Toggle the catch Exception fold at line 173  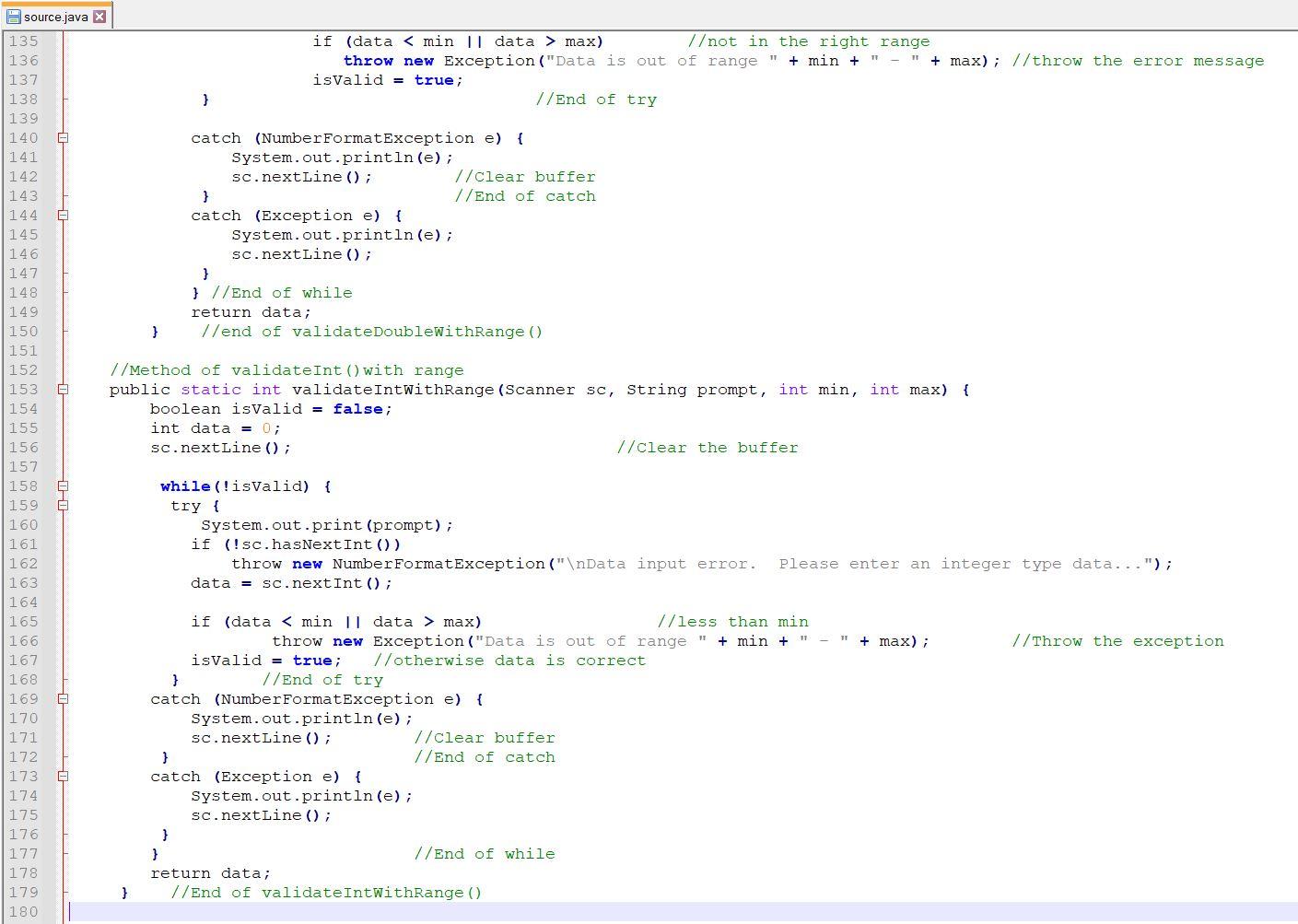[61, 776]
